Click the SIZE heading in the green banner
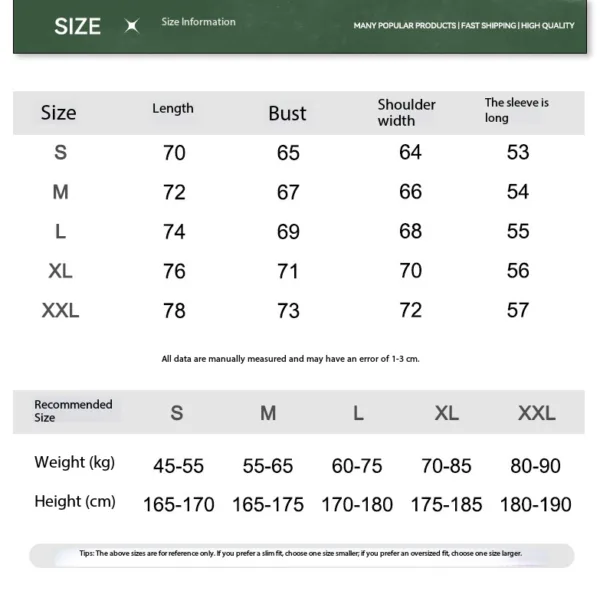 point(77,26)
